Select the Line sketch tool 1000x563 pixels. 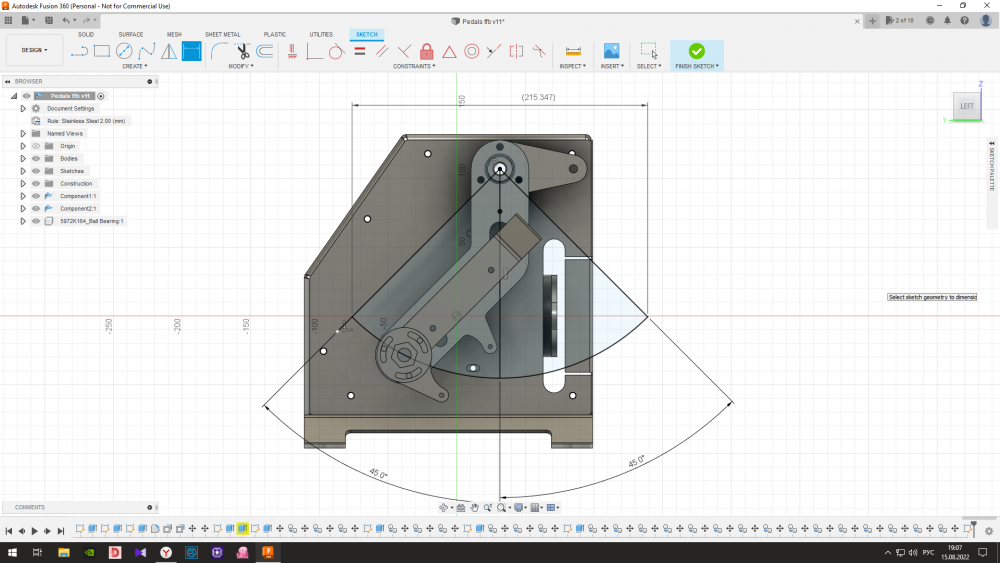(80, 51)
